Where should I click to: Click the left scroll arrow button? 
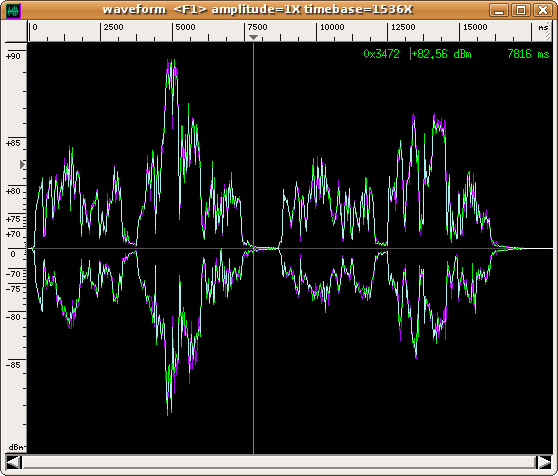[14, 462]
